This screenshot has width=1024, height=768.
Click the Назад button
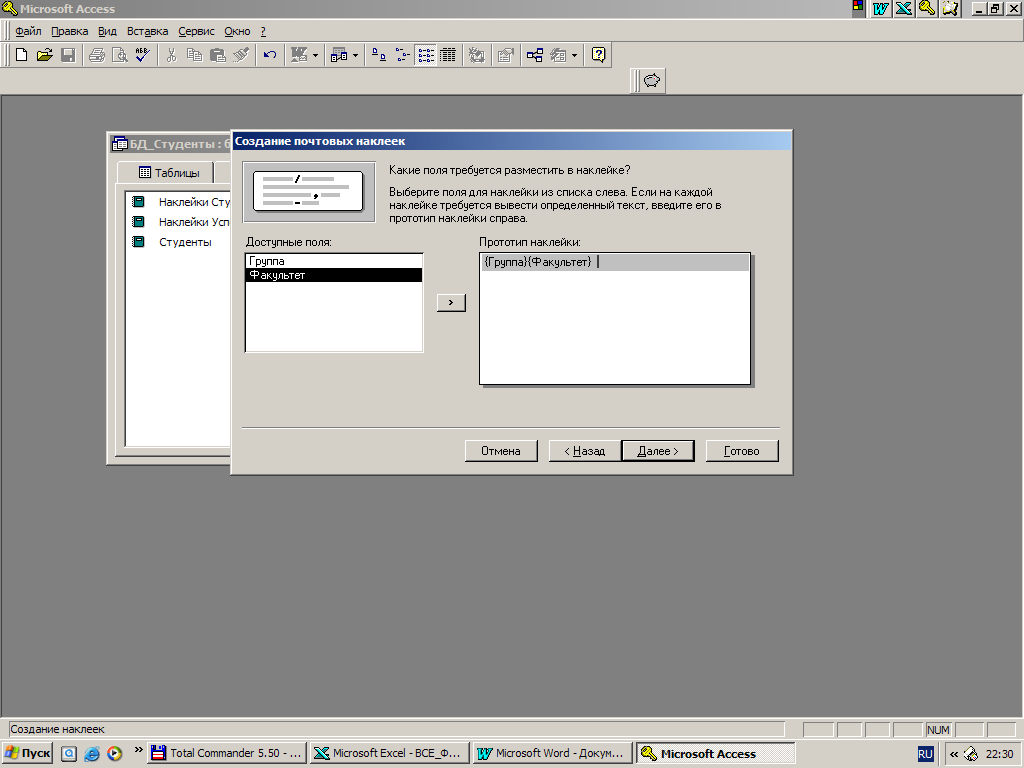click(x=584, y=451)
